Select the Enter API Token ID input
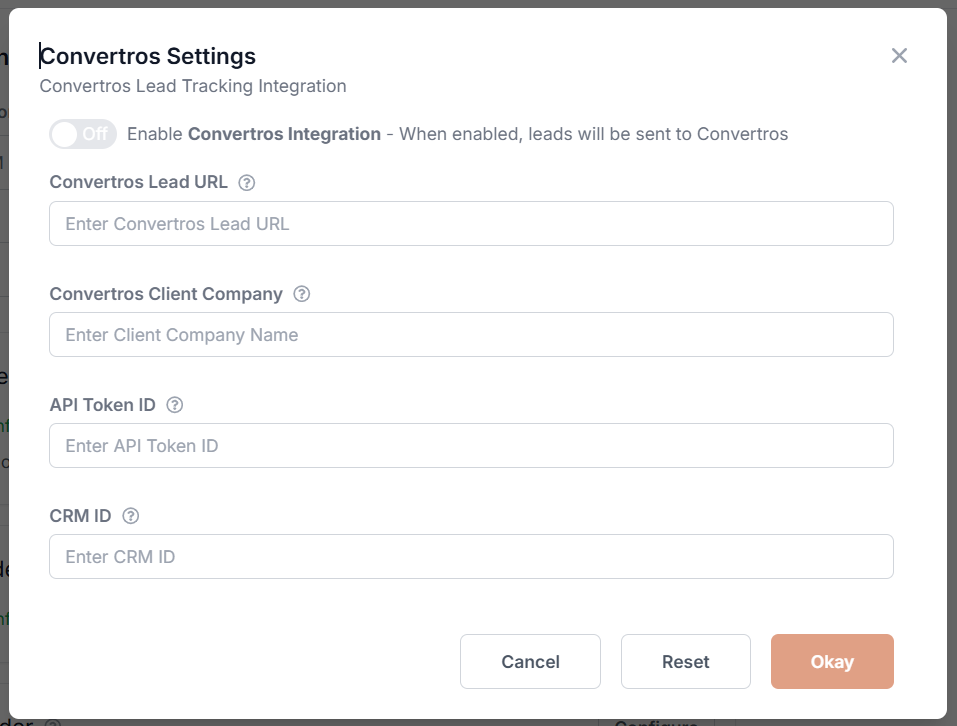This screenshot has width=957, height=726. coord(471,446)
